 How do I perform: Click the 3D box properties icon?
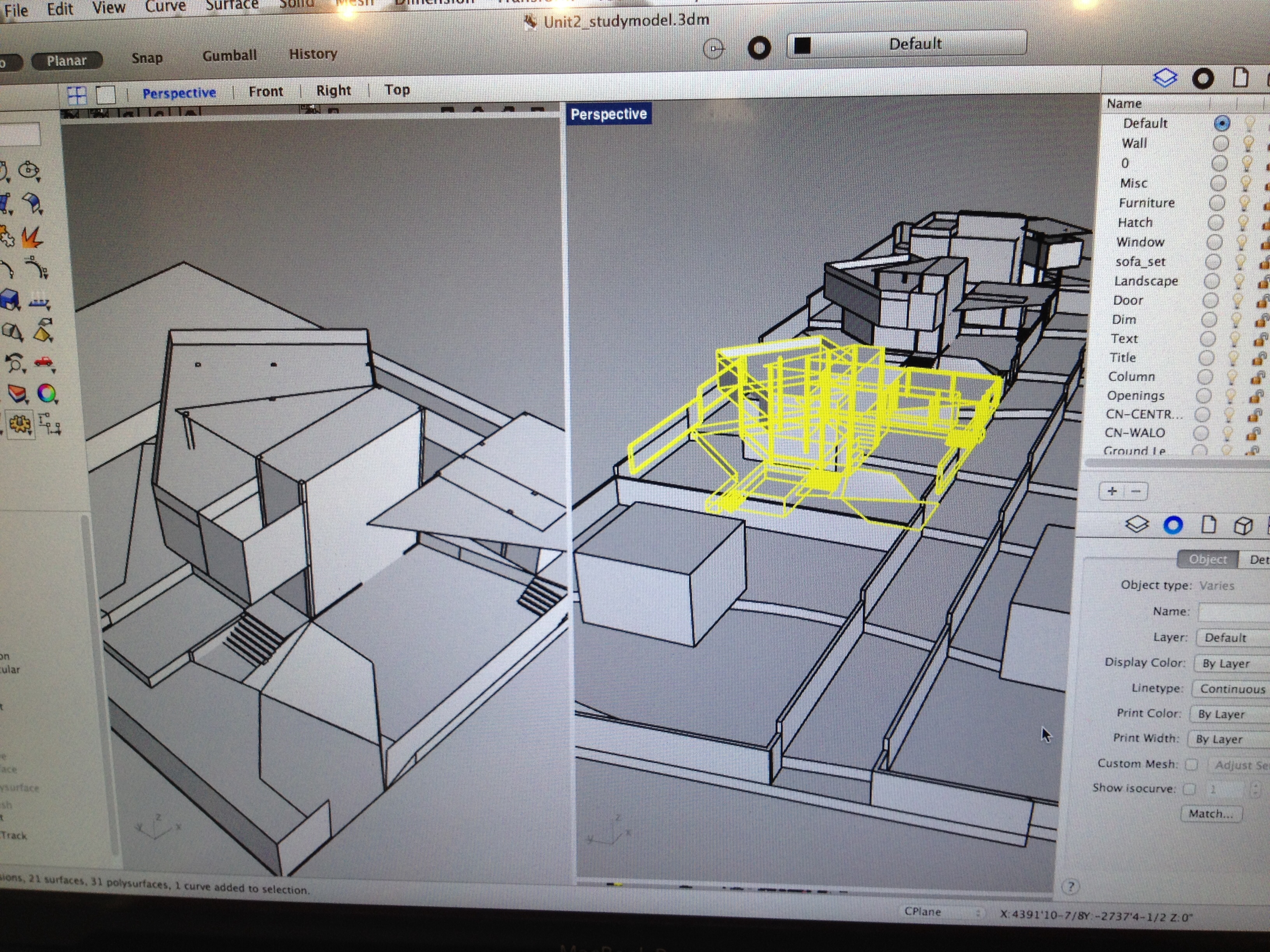1244,526
